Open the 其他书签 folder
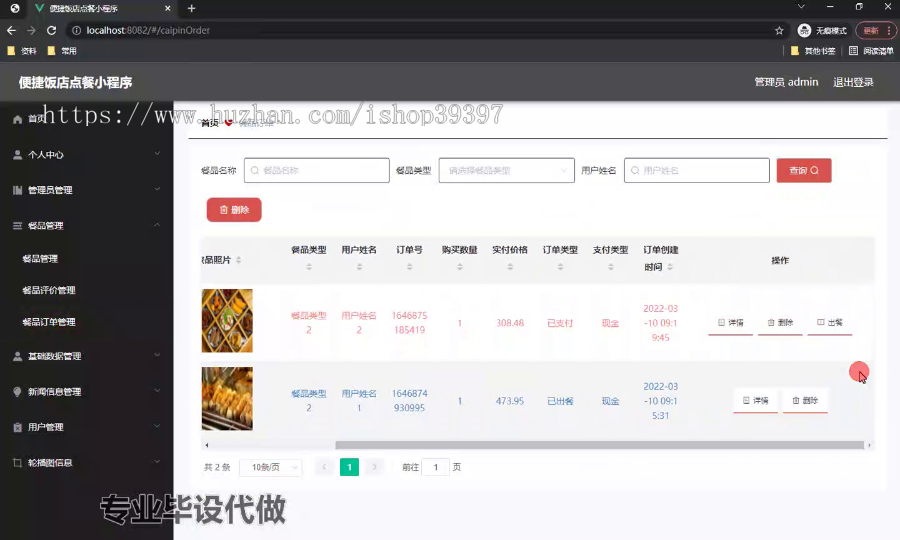This screenshot has width=900, height=540. coord(813,51)
